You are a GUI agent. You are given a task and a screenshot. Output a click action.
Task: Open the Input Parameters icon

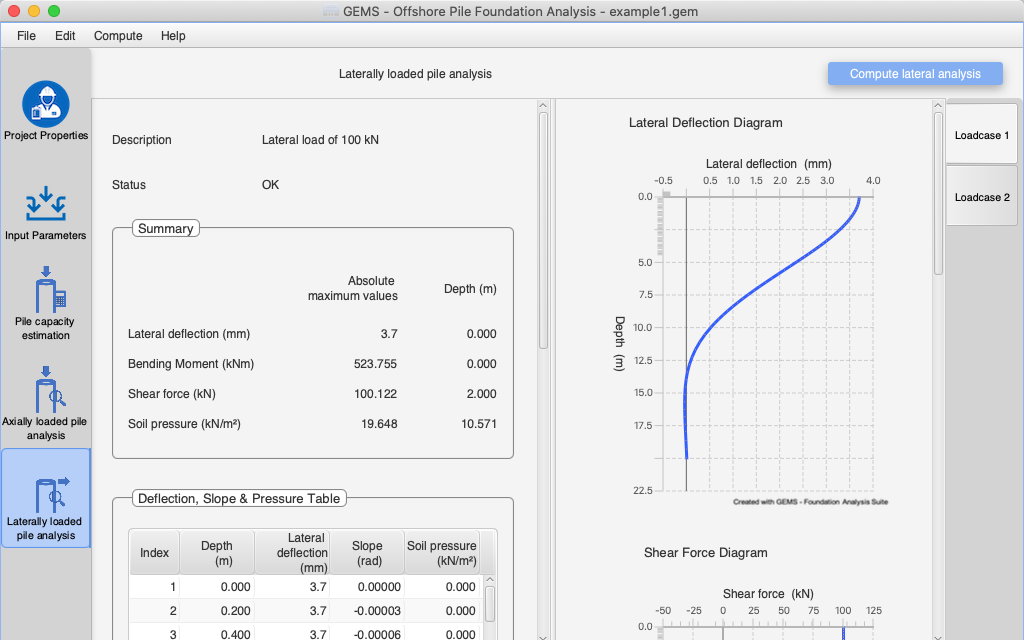(x=45, y=204)
